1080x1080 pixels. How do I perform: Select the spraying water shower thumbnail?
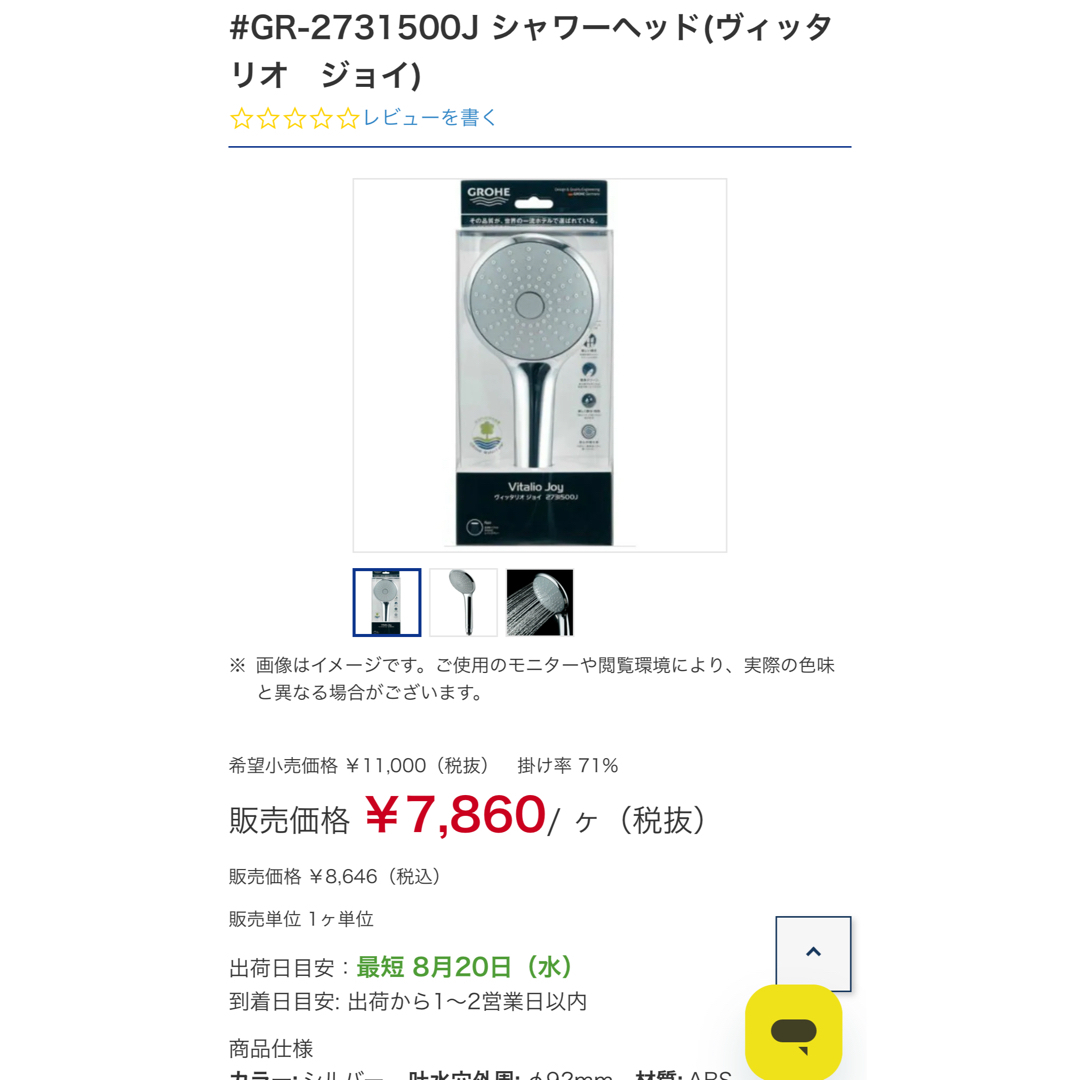pyautogui.click(x=540, y=603)
